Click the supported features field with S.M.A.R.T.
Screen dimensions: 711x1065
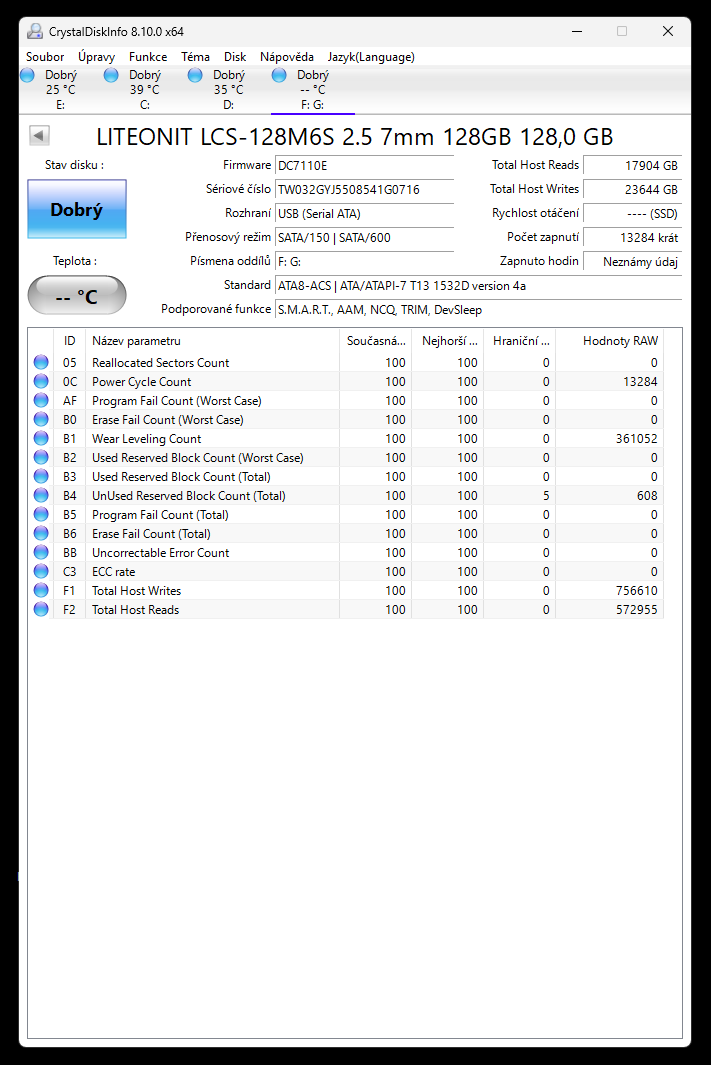(479, 310)
